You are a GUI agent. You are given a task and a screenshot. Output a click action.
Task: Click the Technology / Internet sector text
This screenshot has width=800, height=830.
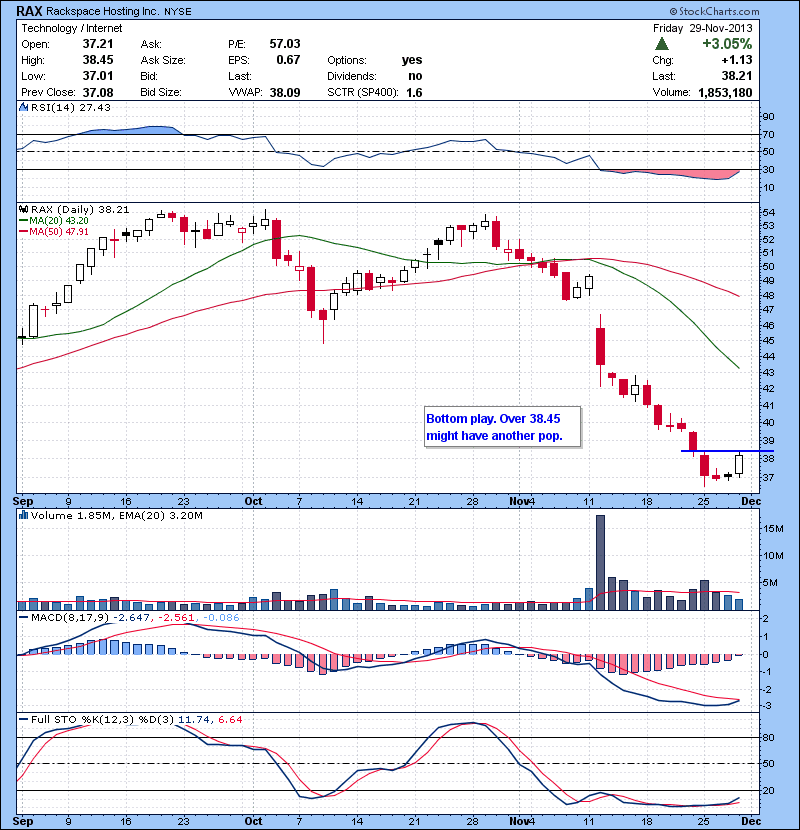pos(71,28)
